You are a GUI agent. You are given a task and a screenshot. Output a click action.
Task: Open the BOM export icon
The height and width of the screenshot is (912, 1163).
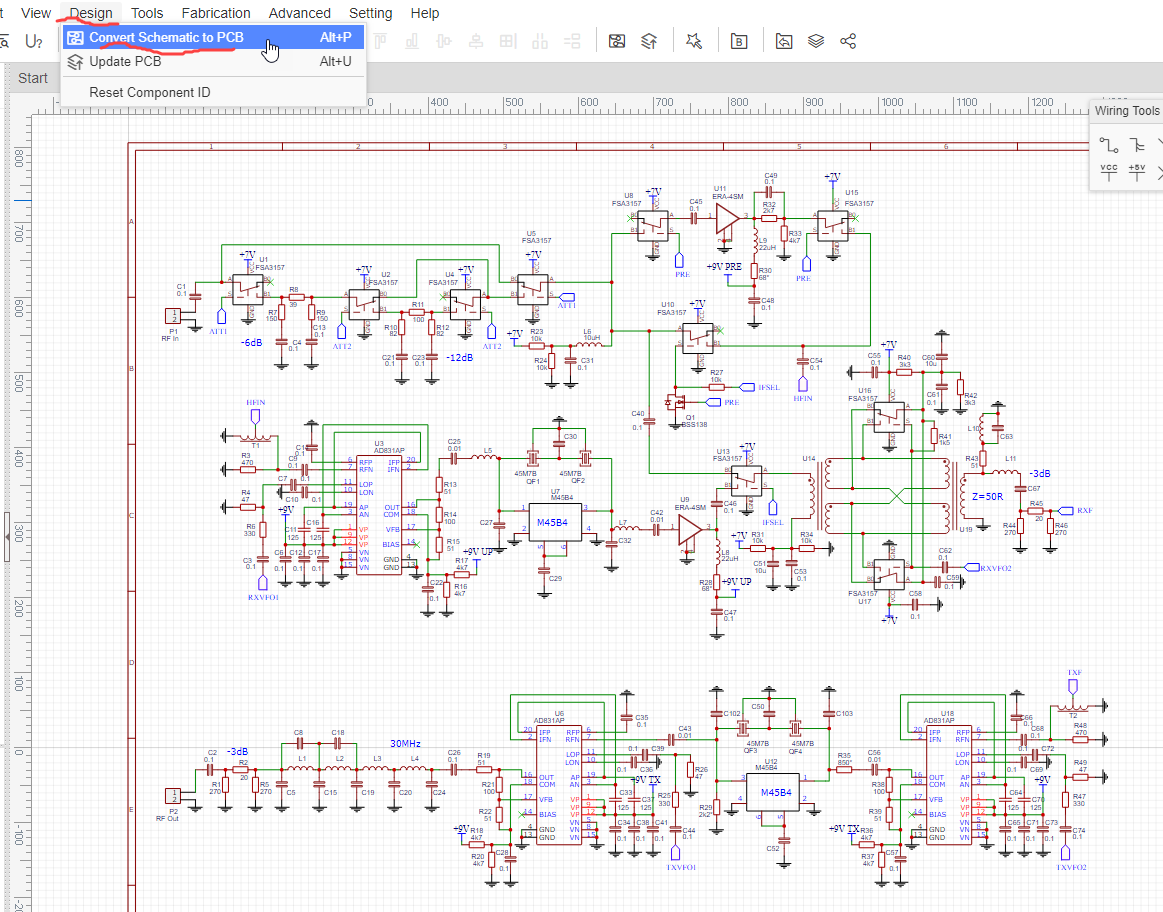(x=739, y=41)
